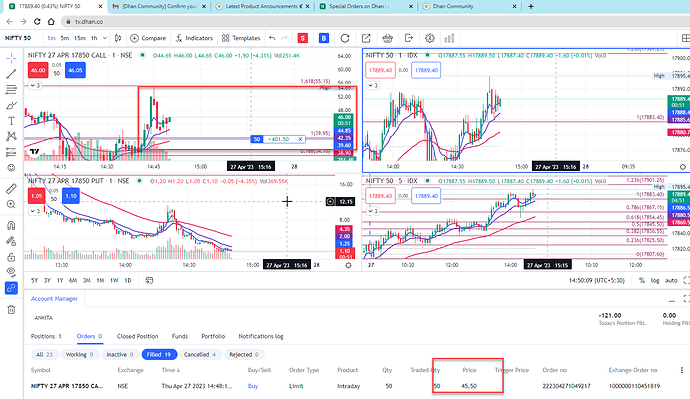Screen dimensions: 690x399
Task: Switch to the Funds tab
Action: click(180, 336)
